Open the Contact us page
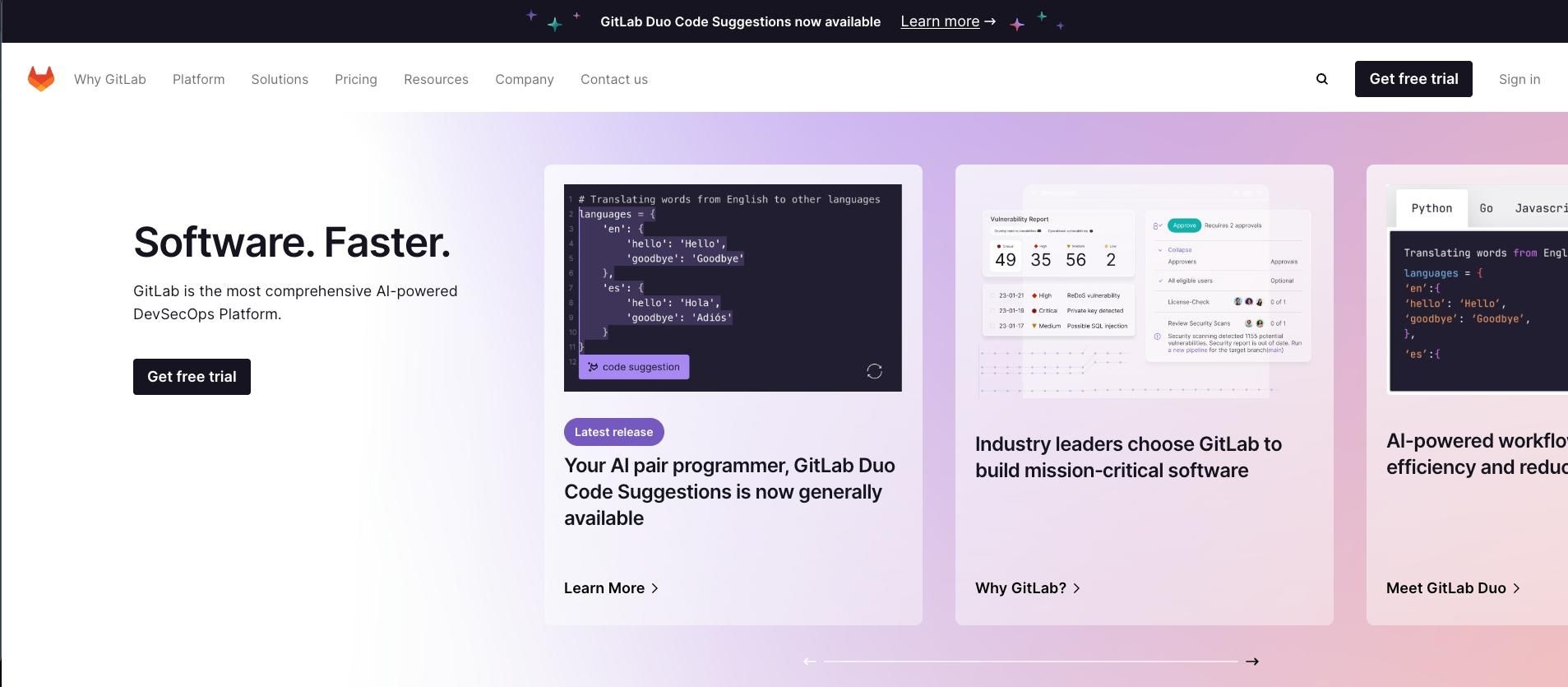The width and height of the screenshot is (1568, 687). pos(614,79)
